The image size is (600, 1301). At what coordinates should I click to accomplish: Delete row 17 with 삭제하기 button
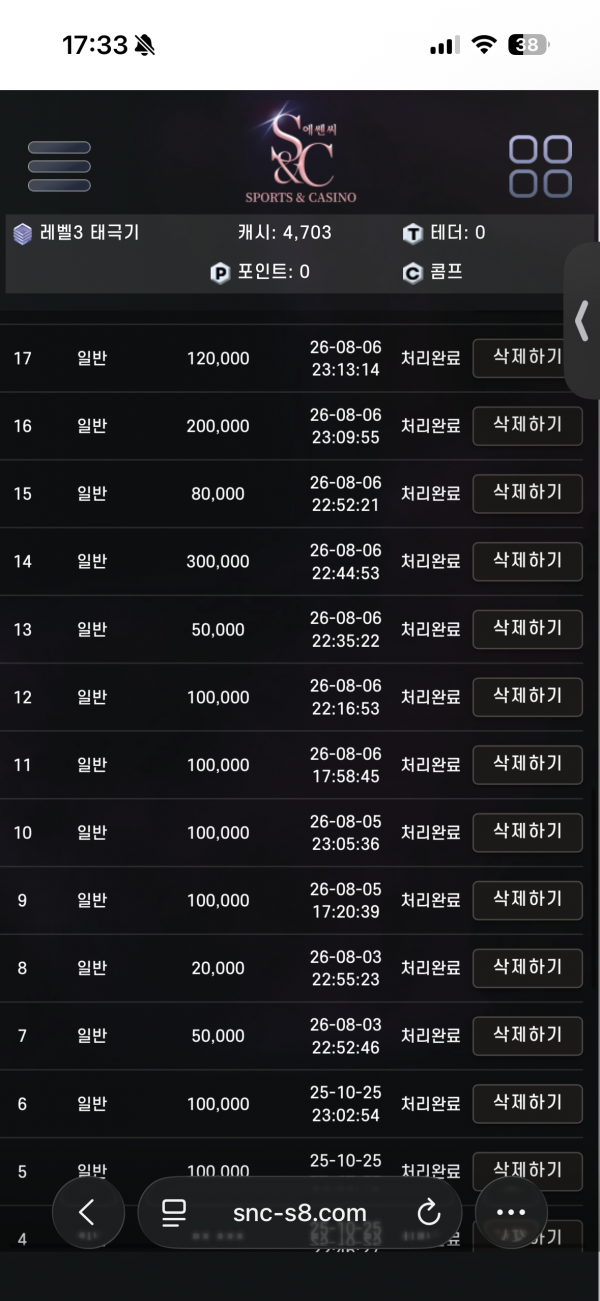pyautogui.click(x=527, y=357)
